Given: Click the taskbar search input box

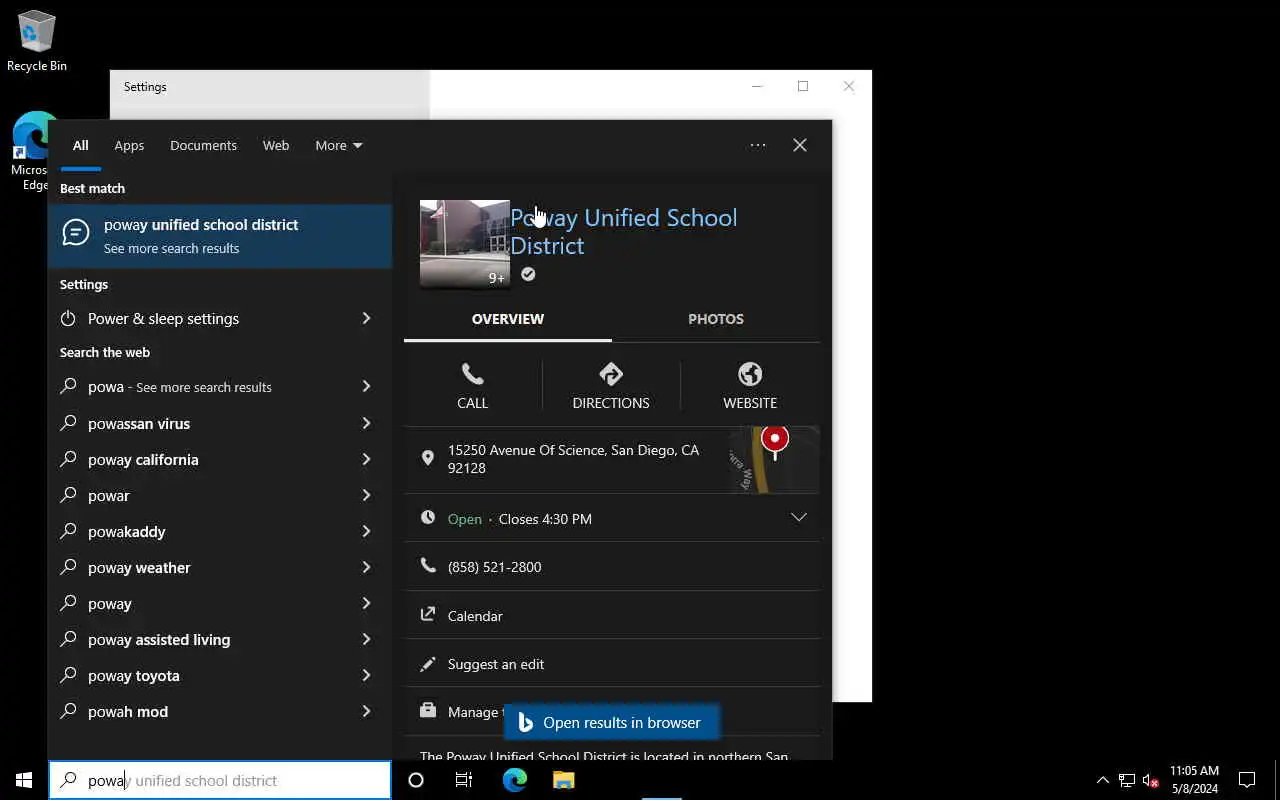Looking at the screenshot, I should coord(220,780).
